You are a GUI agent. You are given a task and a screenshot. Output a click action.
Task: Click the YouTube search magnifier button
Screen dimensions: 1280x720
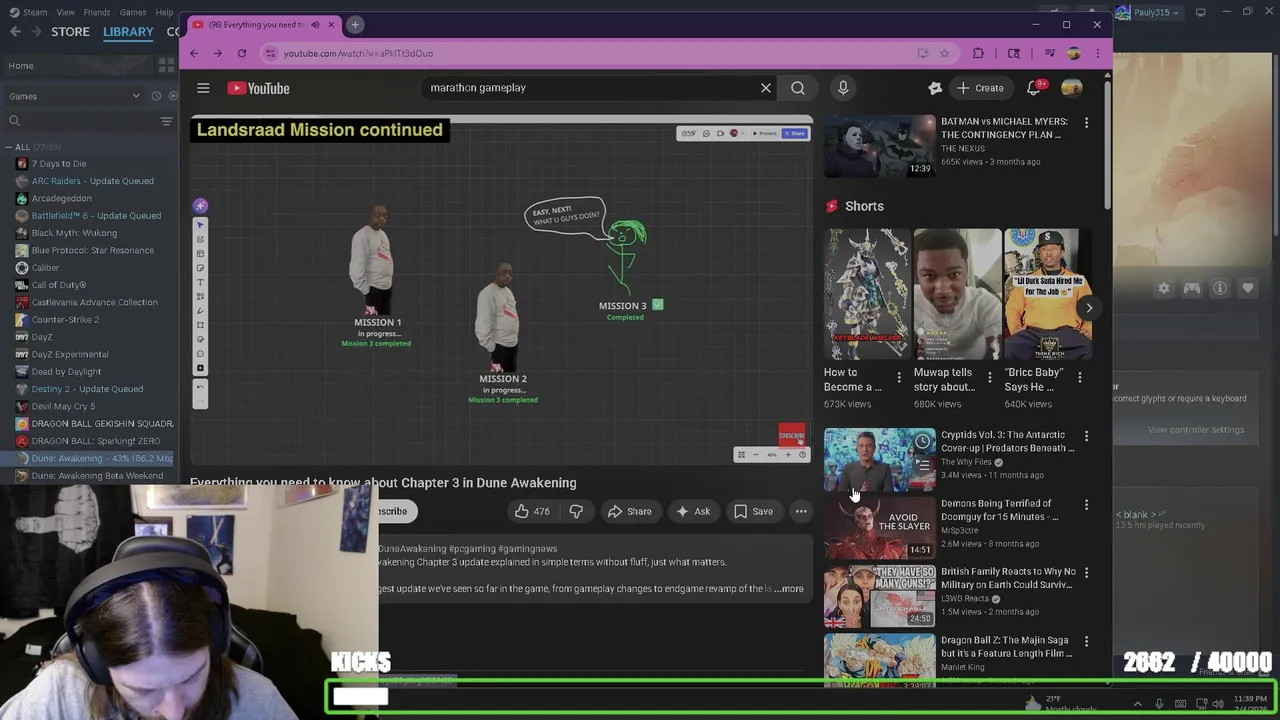click(x=798, y=88)
